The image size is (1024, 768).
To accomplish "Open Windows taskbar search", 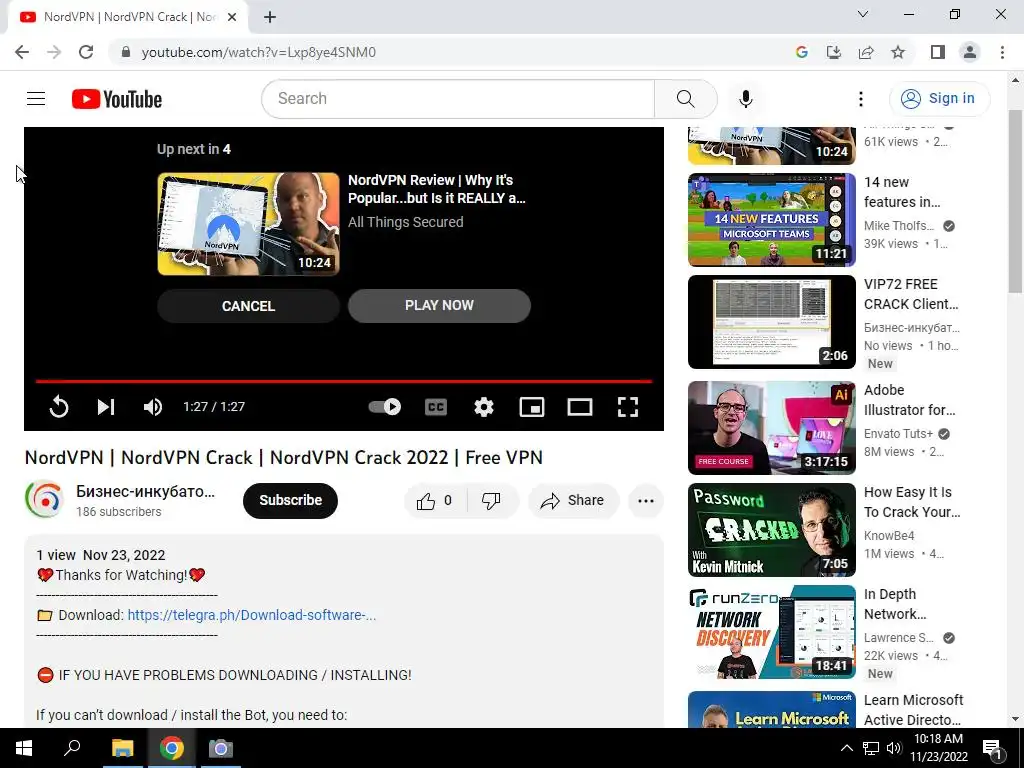I will 72,748.
